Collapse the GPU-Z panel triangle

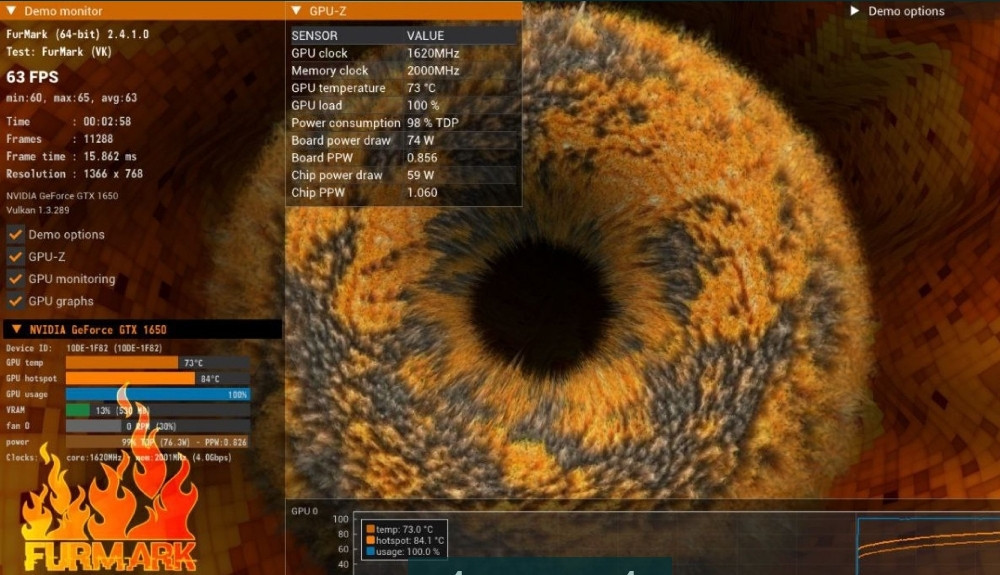[297, 11]
